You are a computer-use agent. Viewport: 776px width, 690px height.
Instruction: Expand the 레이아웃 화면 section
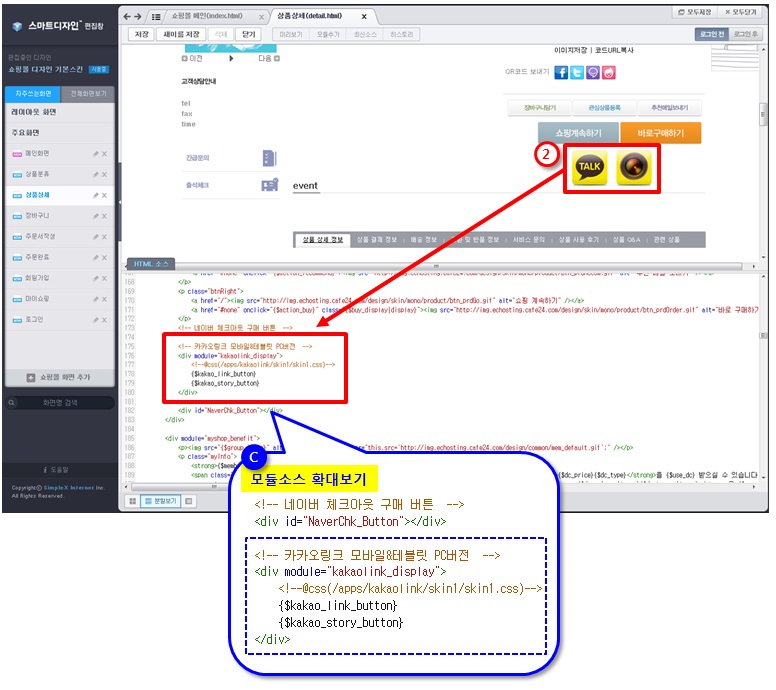pos(60,112)
